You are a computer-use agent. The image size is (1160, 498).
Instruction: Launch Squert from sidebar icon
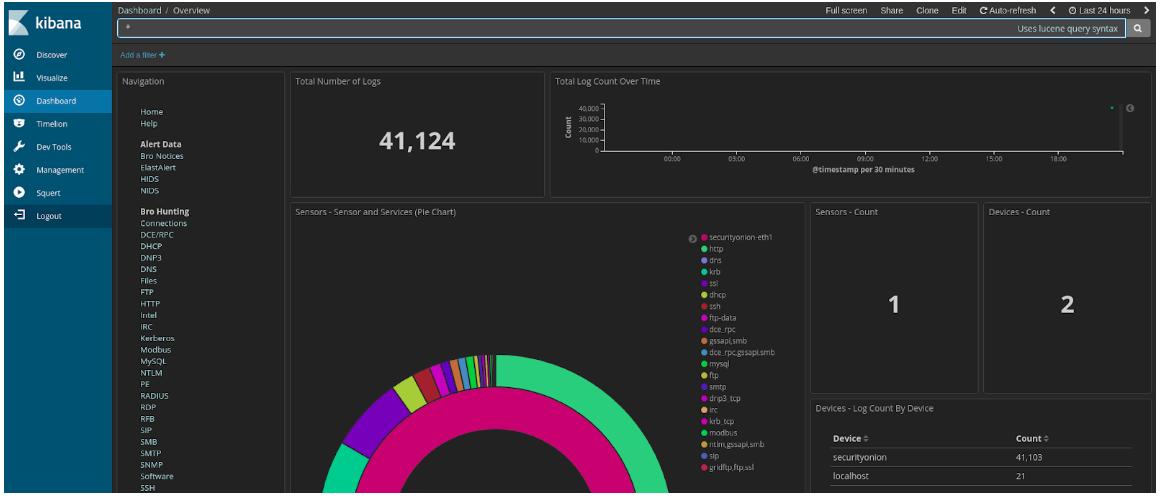[x=20, y=192]
